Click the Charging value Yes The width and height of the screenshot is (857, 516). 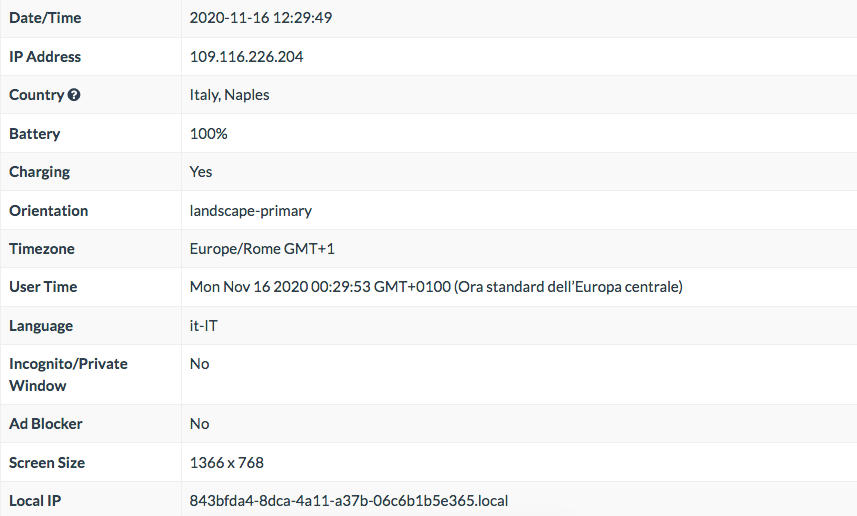[201, 172]
